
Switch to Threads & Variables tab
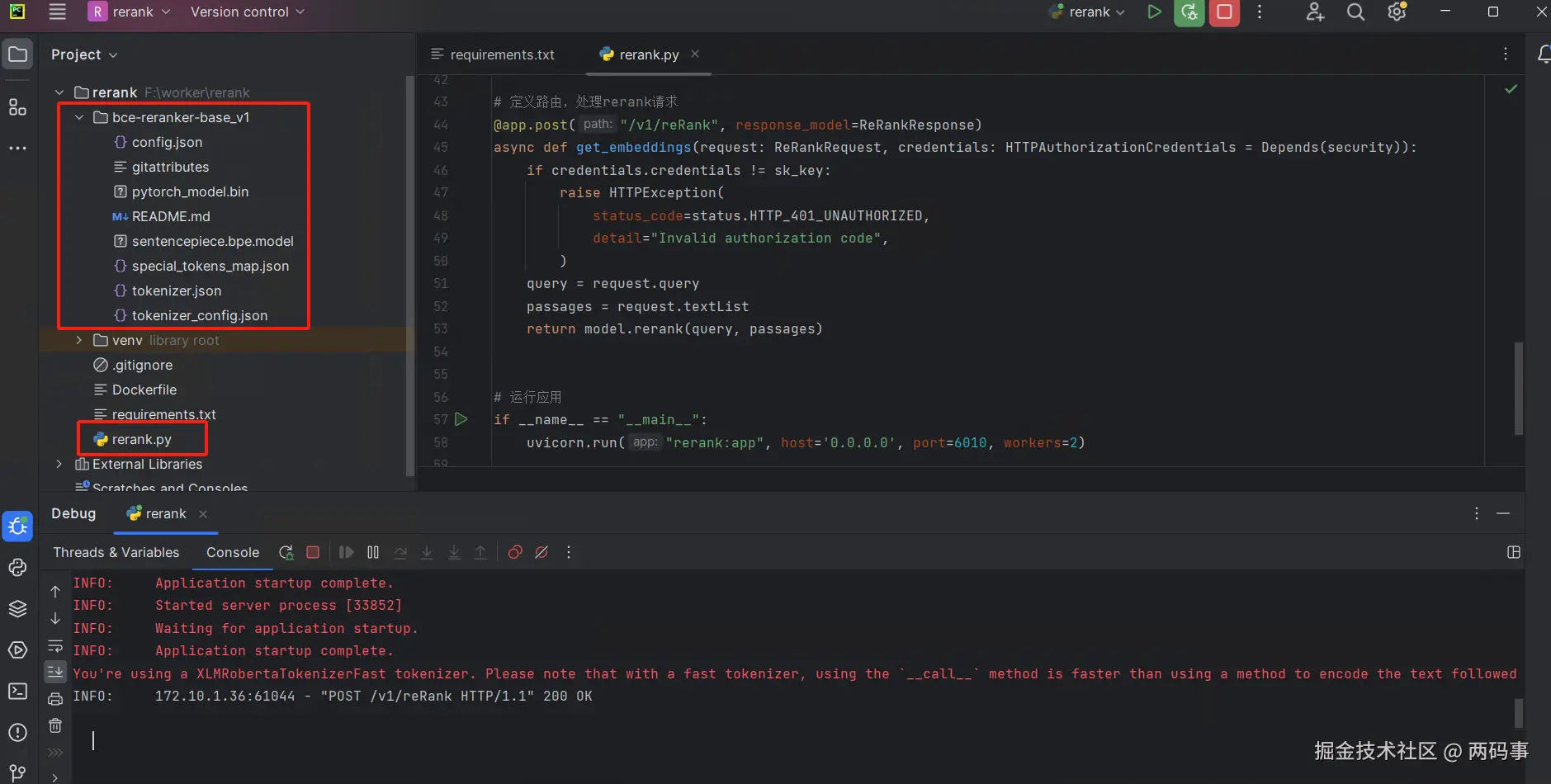(x=116, y=552)
